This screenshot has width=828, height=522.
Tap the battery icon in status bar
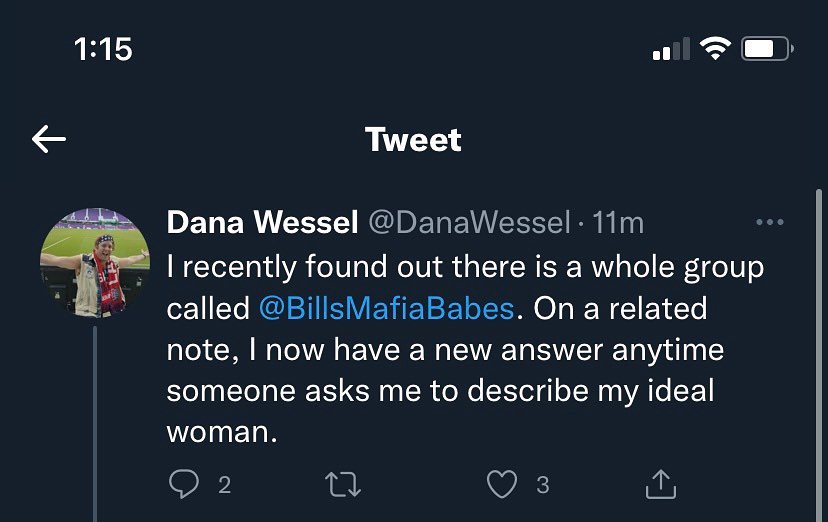(766, 48)
